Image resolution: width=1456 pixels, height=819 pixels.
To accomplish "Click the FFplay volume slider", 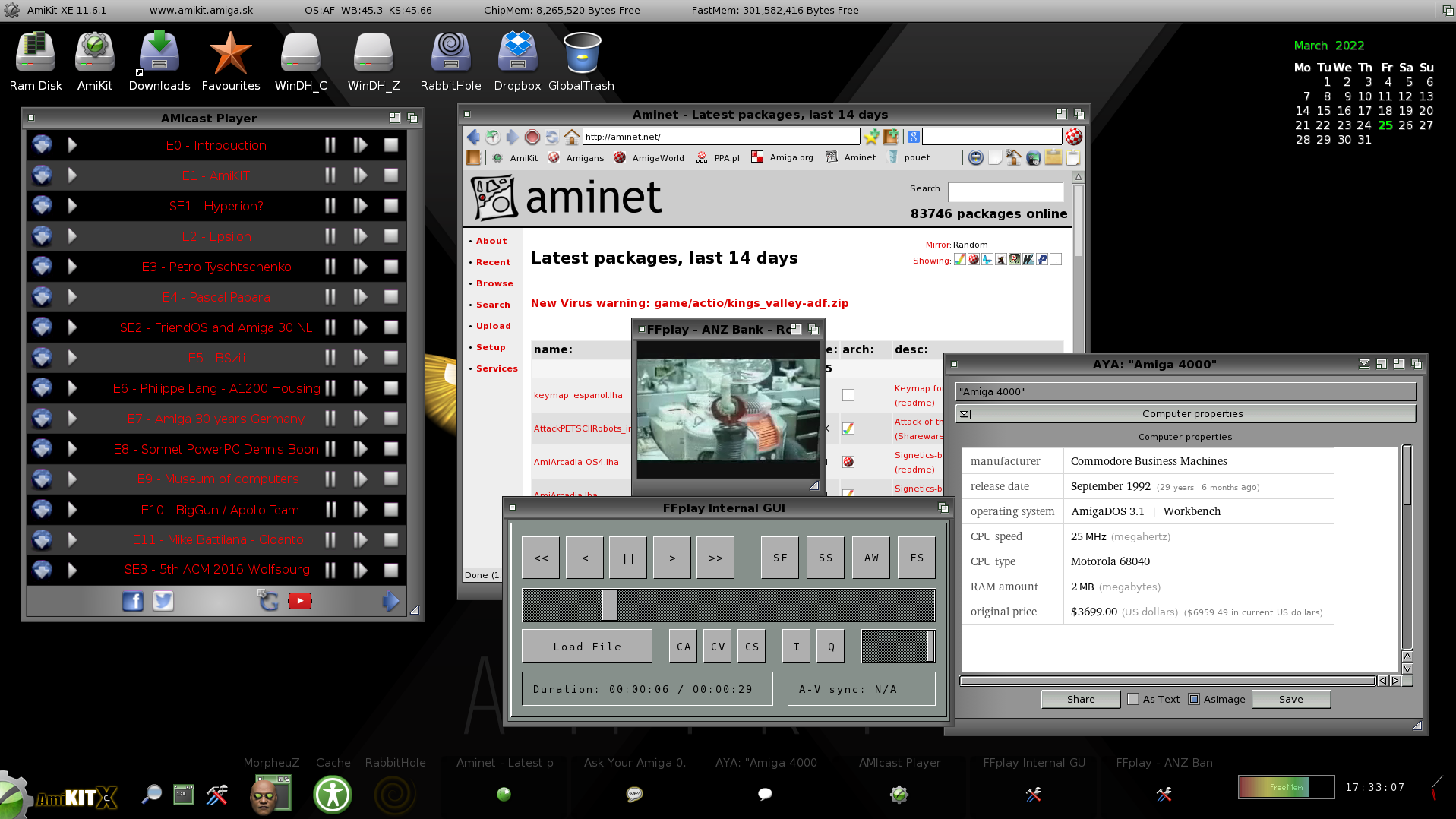I will pos(898,646).
